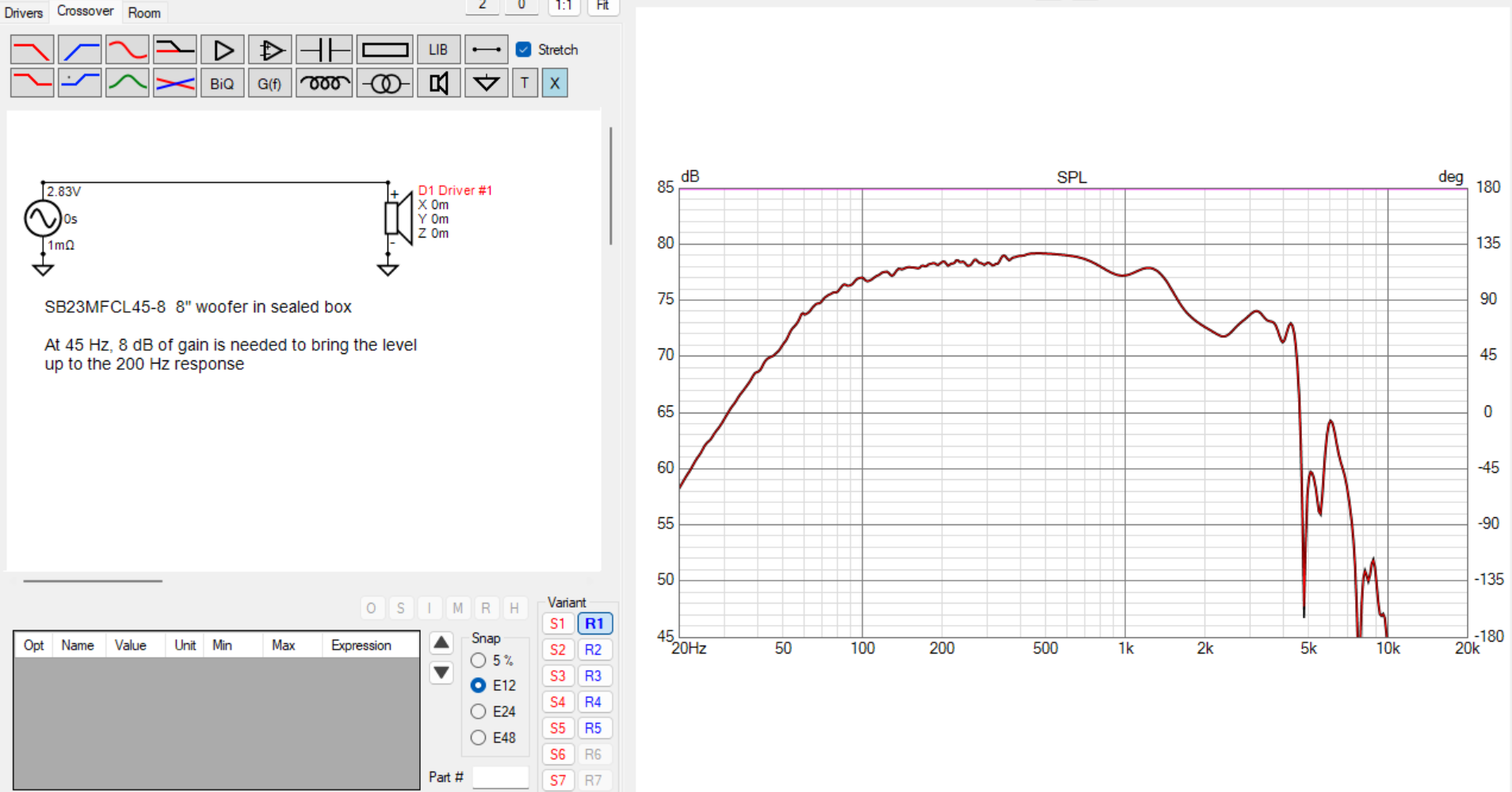This screenshot has height=792, width=1512.
Task: Add a loudspeaker driver component
Action: (x=438, y=83)
